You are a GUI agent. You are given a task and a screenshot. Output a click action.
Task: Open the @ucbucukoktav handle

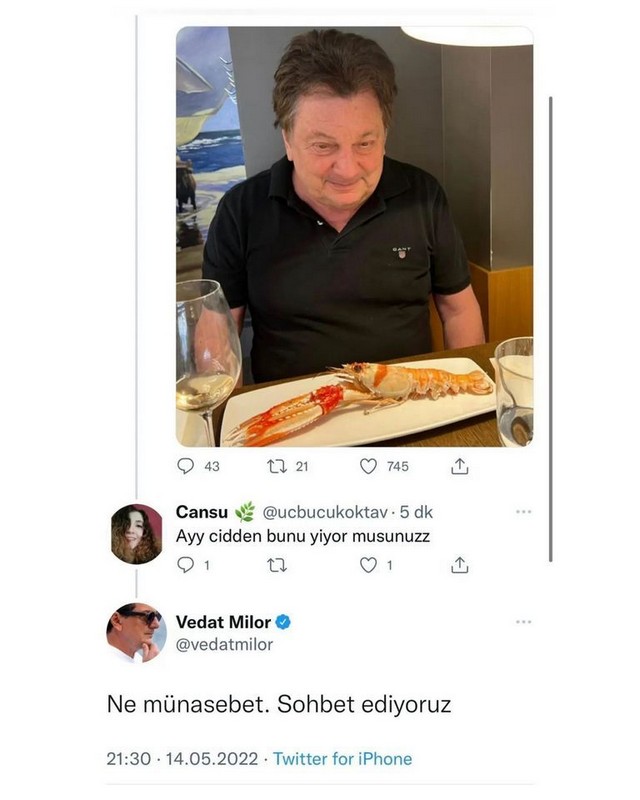[325, 512]
